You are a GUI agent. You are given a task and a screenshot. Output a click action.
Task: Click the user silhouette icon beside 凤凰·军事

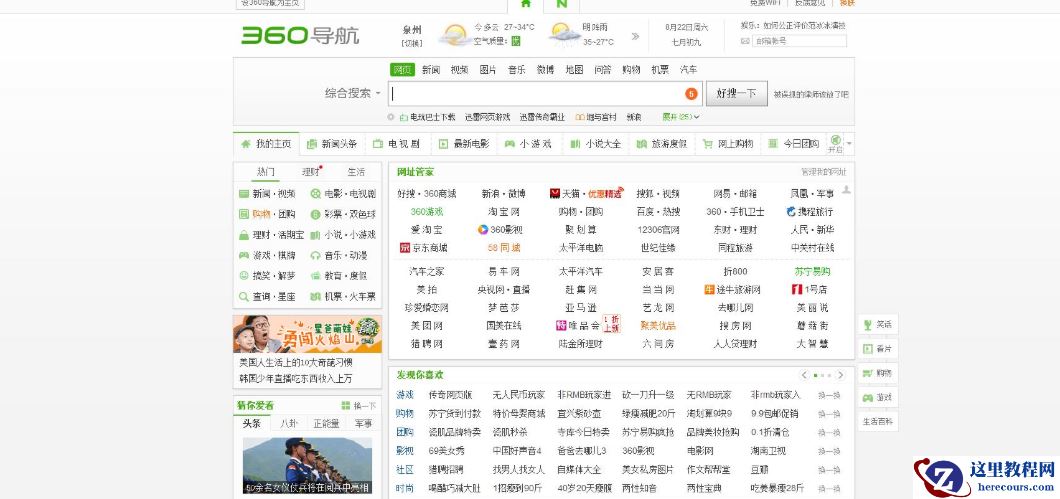point(846,191)
